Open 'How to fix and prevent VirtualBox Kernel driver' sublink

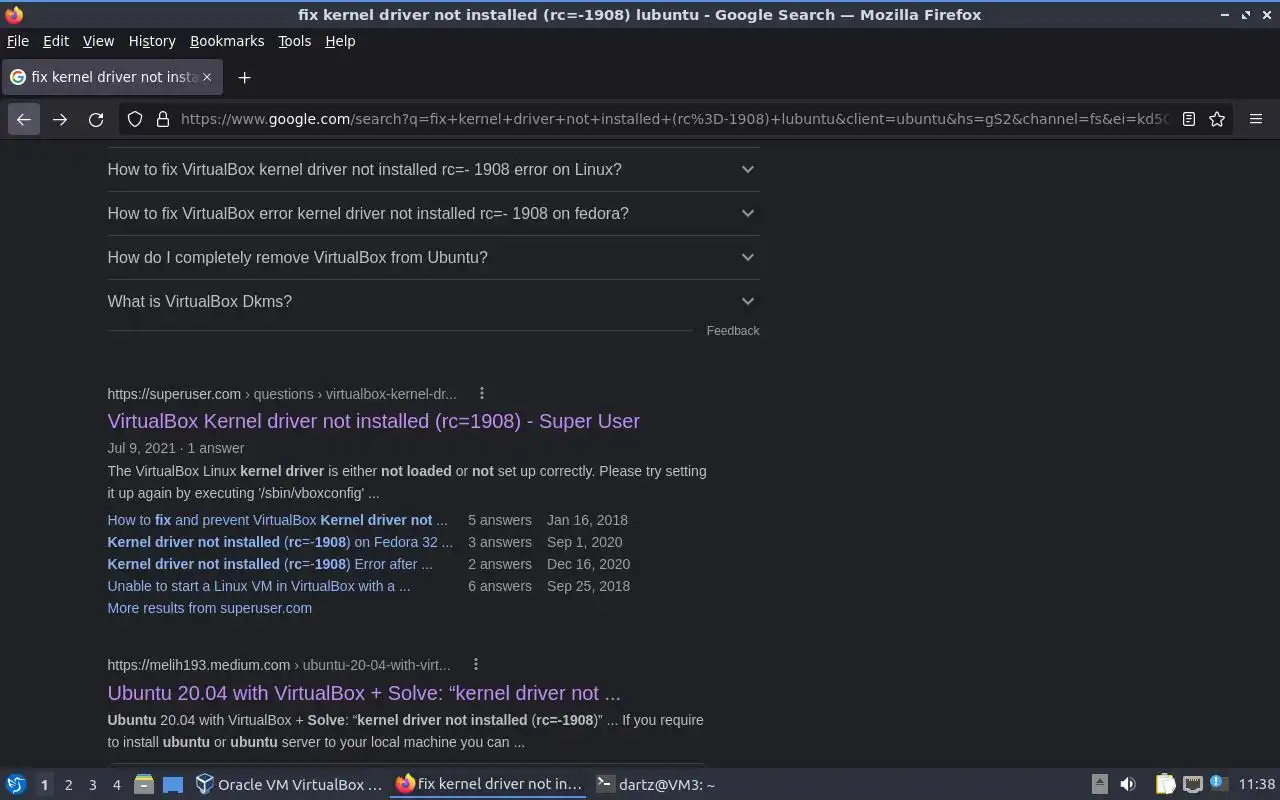point(277,520)
